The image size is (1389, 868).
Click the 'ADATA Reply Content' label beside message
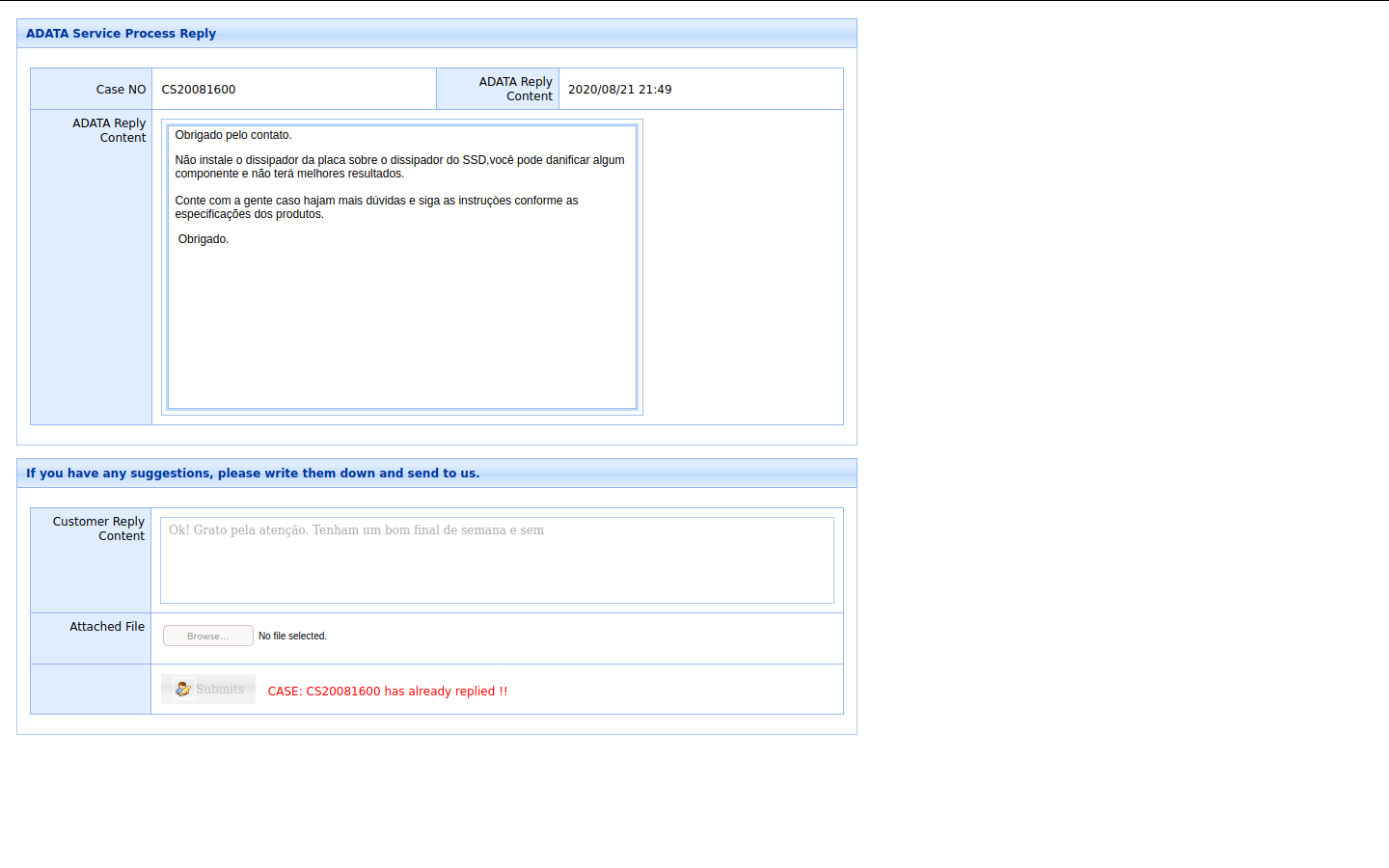click(x=109, y=130)
